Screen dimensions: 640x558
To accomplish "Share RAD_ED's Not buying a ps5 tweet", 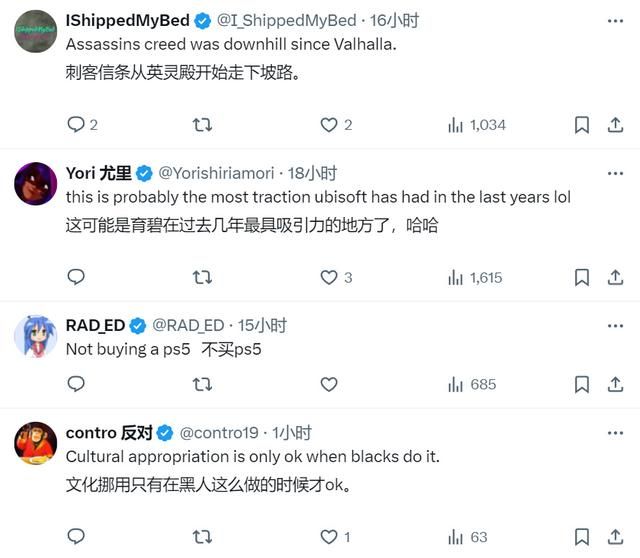I will [x=614, y=384].
